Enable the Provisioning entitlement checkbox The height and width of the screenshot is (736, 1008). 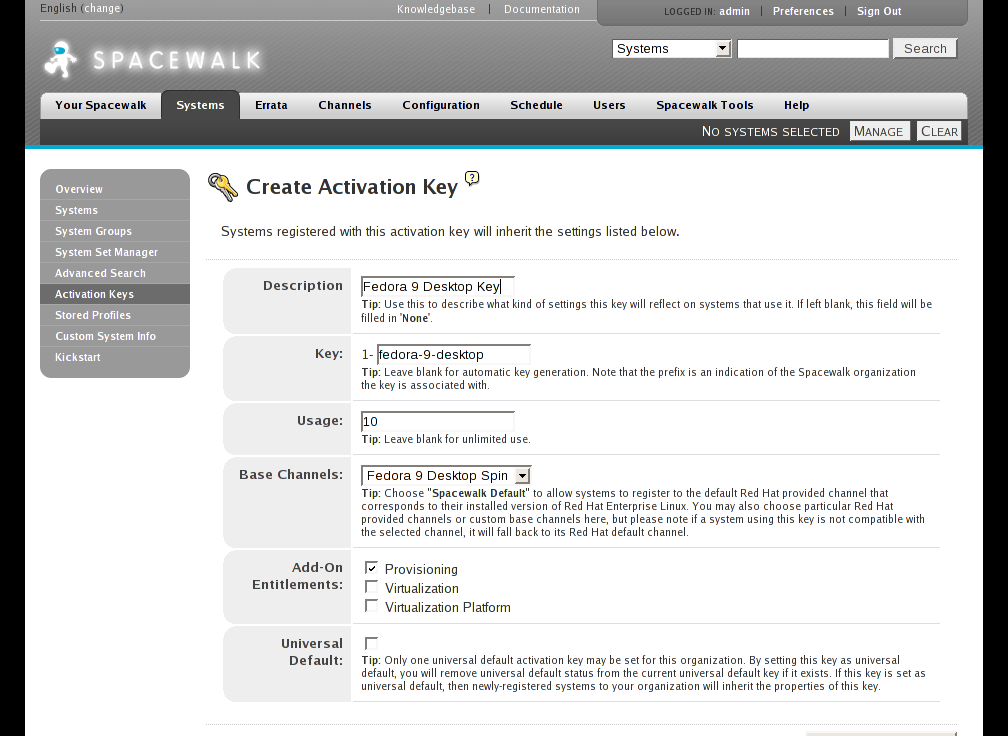[x=371, y=568]
